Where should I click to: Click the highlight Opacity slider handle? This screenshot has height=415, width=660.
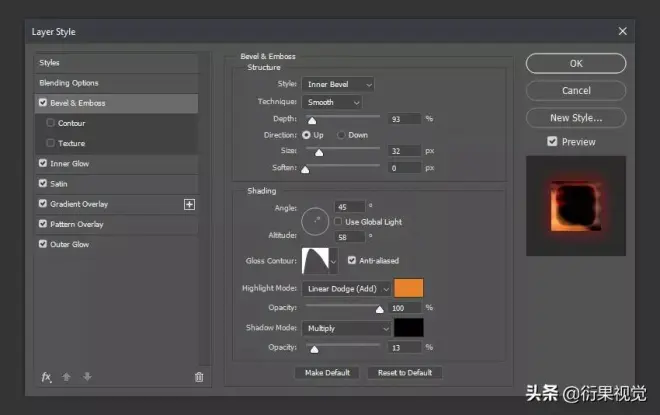[x=380, y=309]
